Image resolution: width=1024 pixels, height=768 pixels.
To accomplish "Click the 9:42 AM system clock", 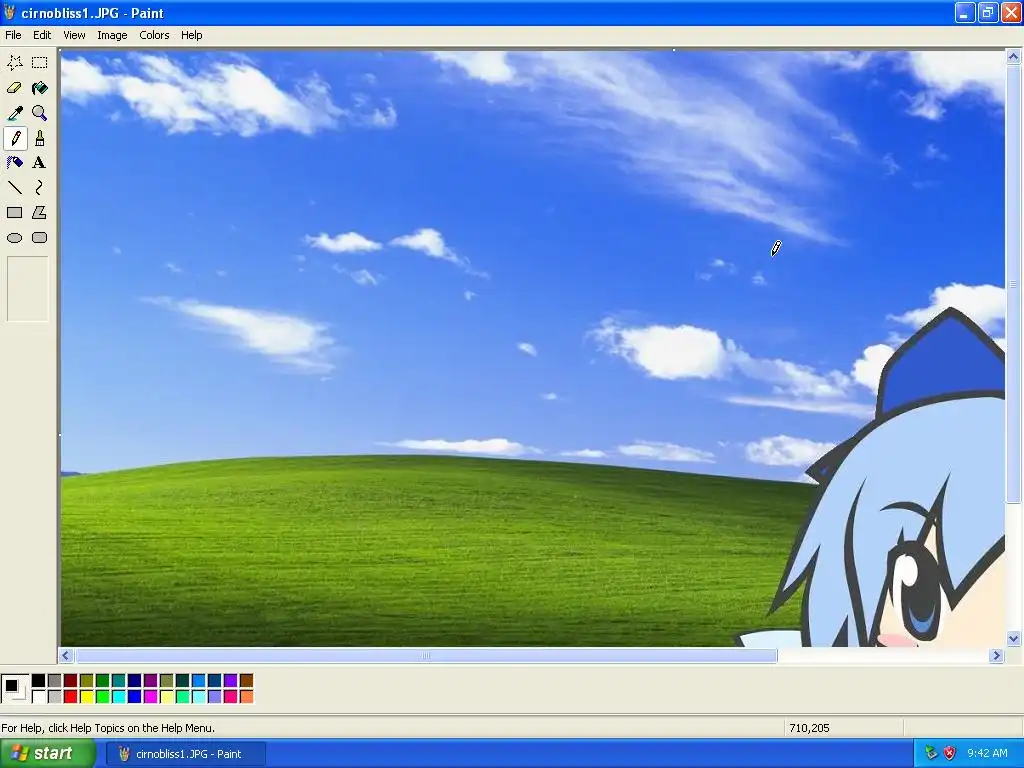I will click(987, 754).
